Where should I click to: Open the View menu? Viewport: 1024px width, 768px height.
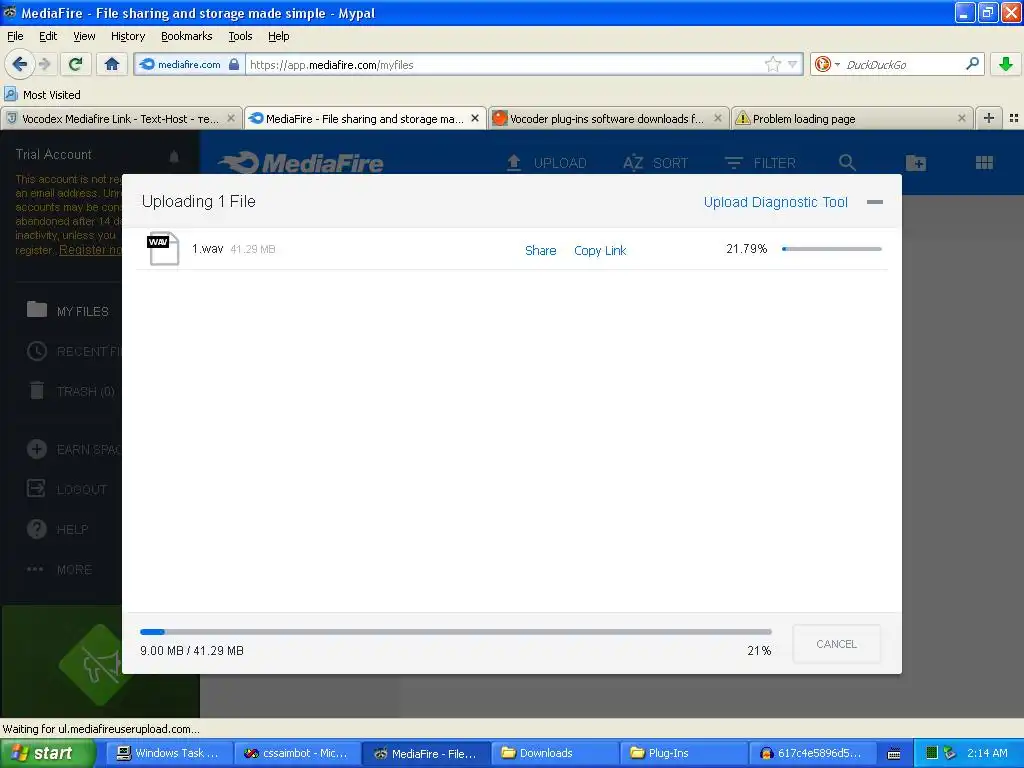(x=84, y=36)
